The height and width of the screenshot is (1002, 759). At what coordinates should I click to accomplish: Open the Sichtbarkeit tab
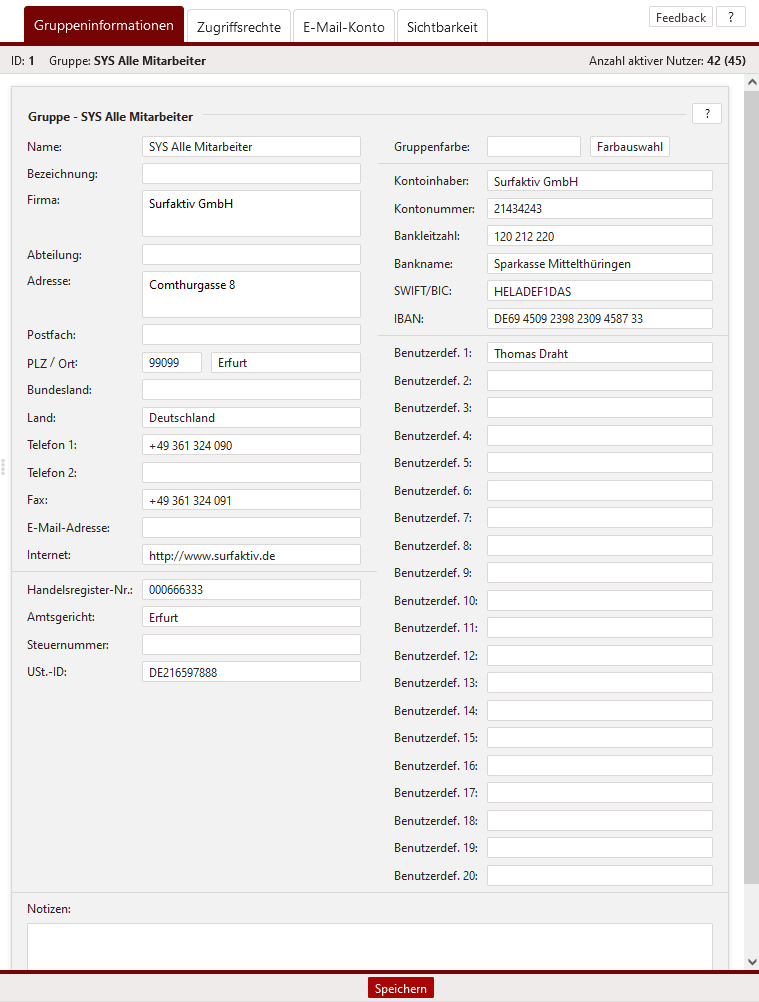pyautogui.click(x=442, y=27)
